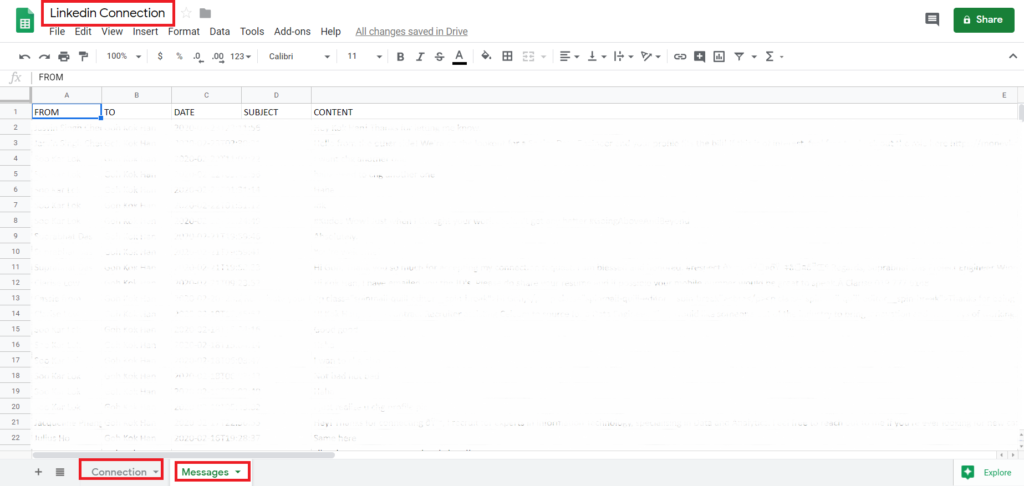
Task: Open the comments history icon
Action: click(x=932, y=19)
